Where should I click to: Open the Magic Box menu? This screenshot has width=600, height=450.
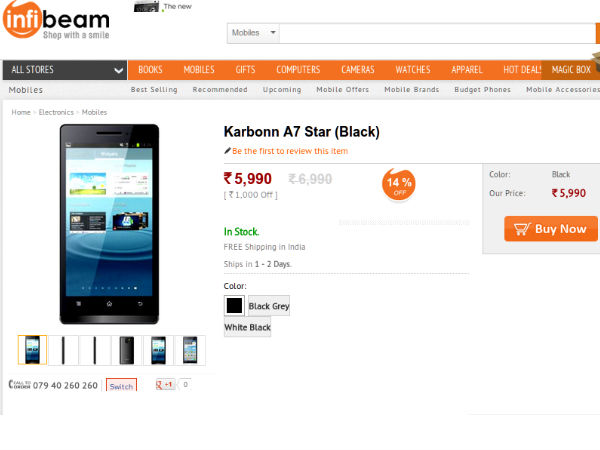(571, 70)
